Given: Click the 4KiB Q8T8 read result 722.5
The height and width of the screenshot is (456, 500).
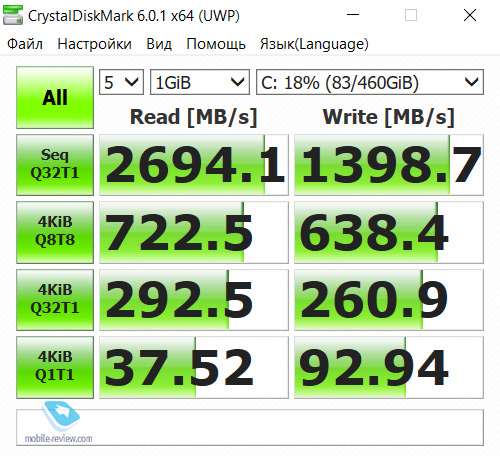Looking at the screenshot, I should tap(194, 232).
